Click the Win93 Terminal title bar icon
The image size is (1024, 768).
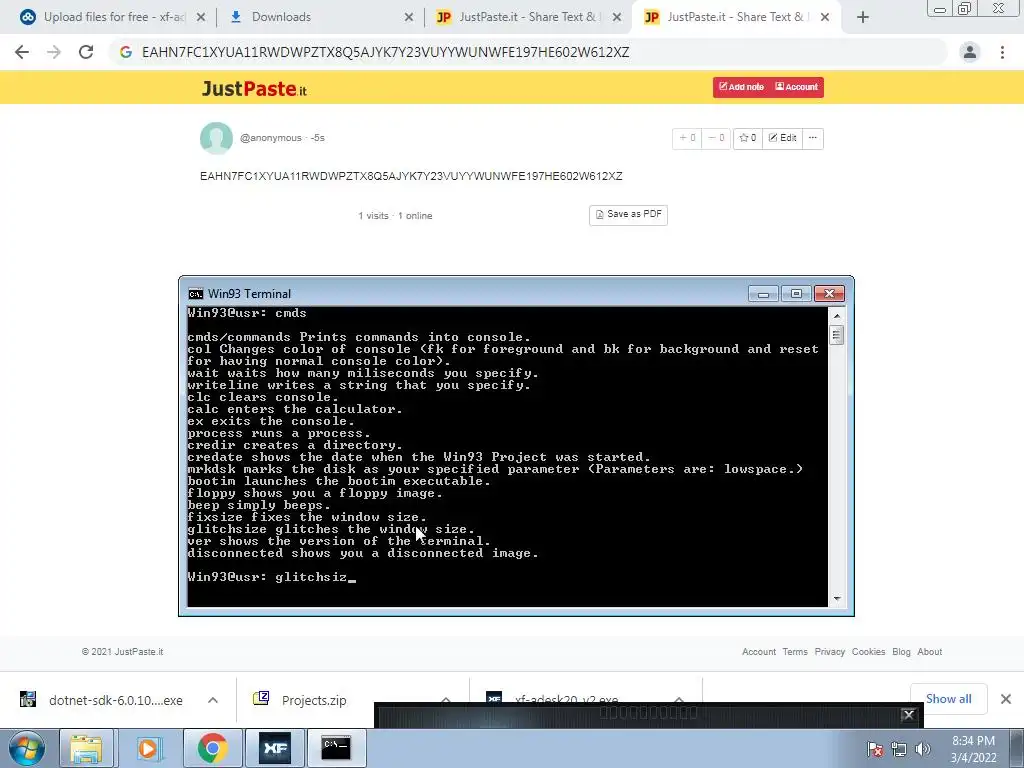click(x=195, y=294)
